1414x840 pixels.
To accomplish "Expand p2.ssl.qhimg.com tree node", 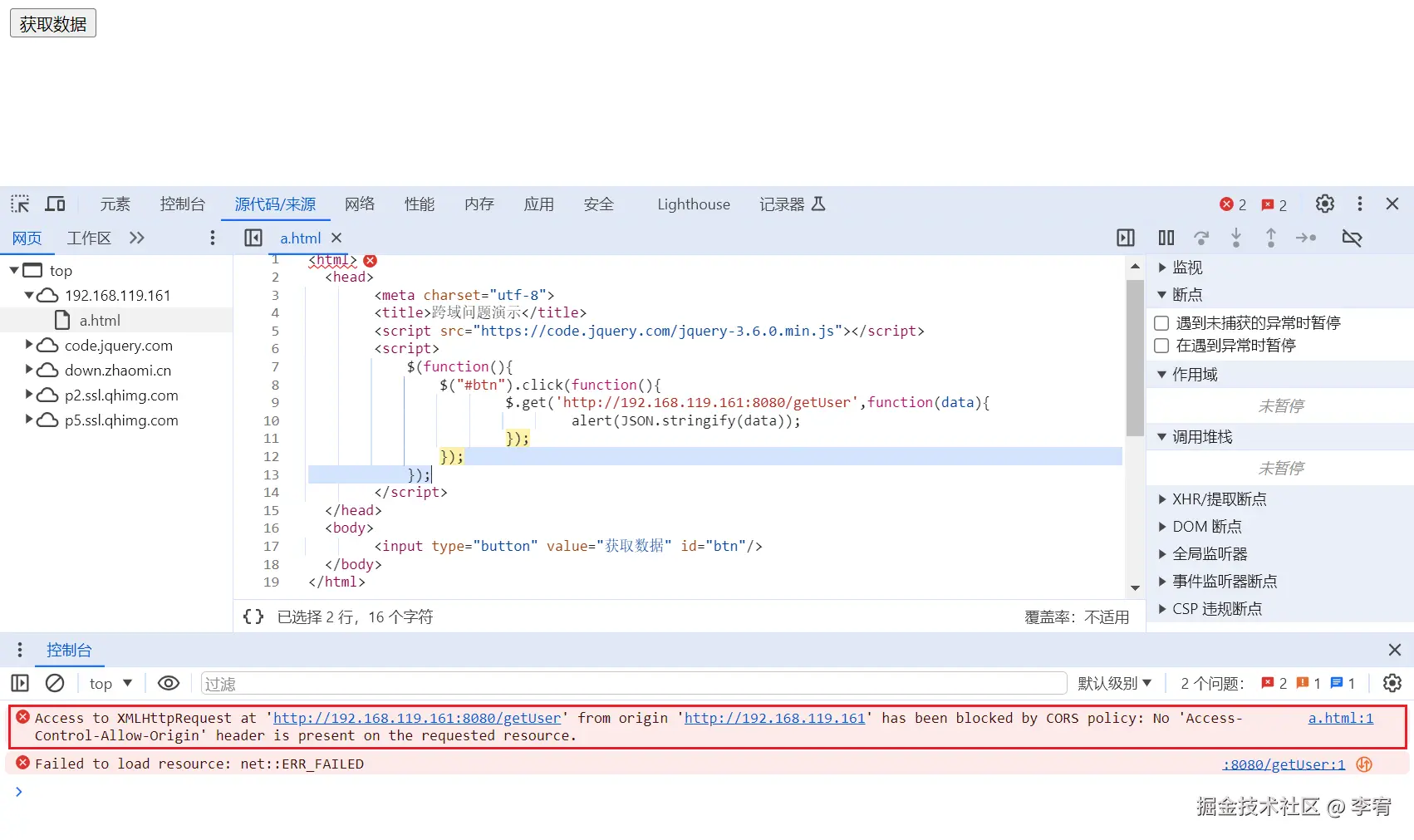I will click(29, 394).
